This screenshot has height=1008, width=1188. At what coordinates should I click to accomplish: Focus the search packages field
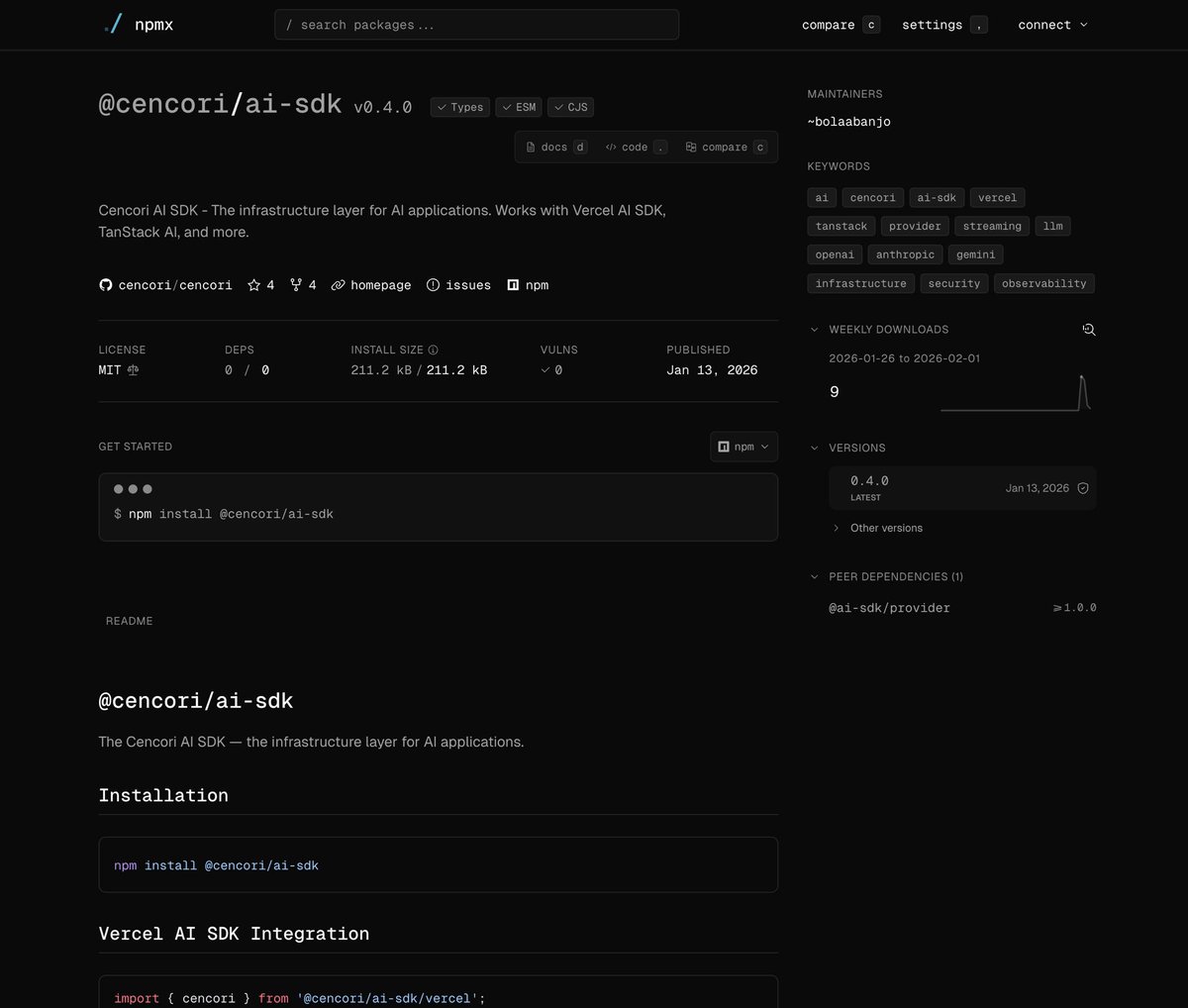coord(476,25)
